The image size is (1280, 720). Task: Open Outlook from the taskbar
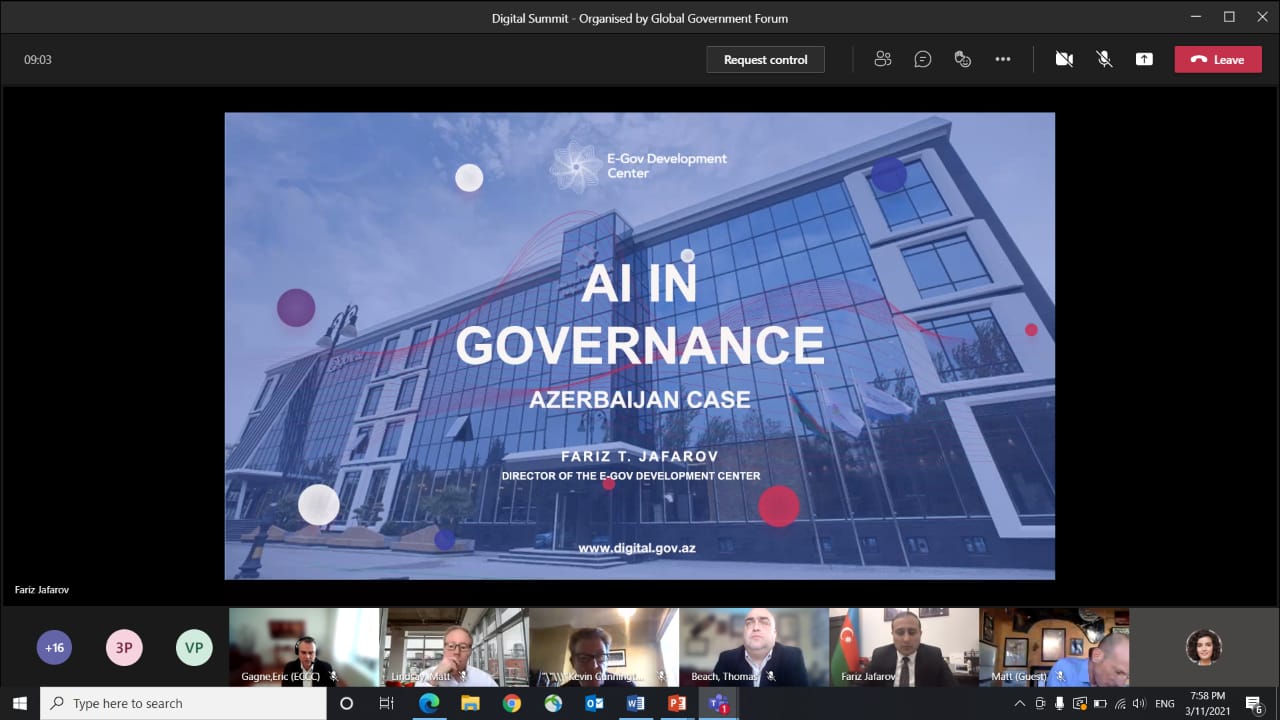(x=594, y=703)
